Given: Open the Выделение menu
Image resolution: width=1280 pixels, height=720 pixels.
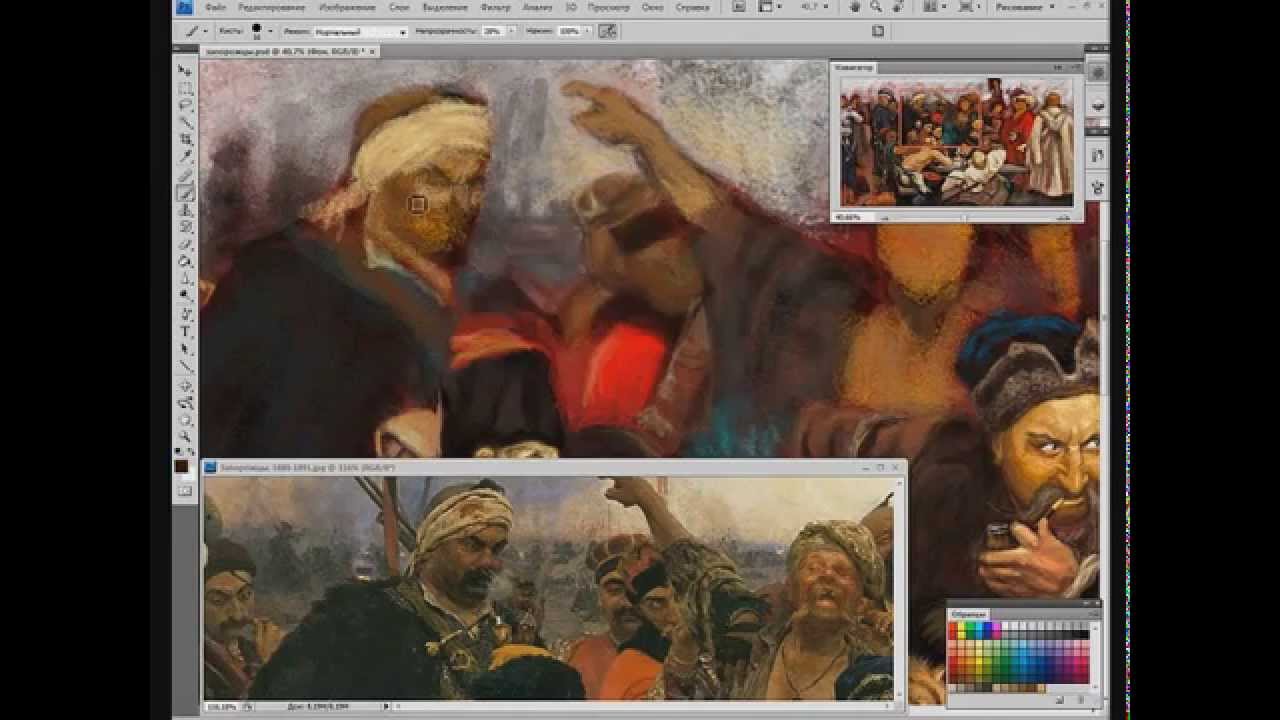Looking at the screenshot, I should [445, 7].
